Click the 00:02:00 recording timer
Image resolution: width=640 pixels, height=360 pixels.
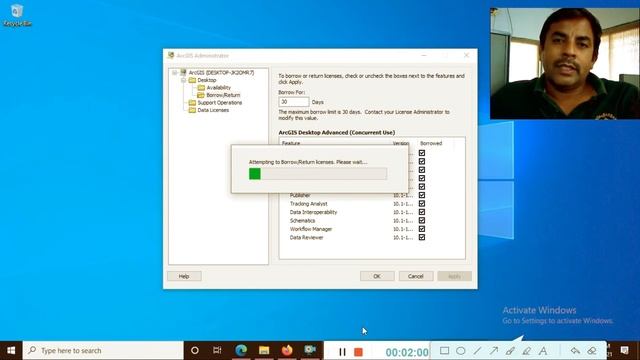pos(407,352)
